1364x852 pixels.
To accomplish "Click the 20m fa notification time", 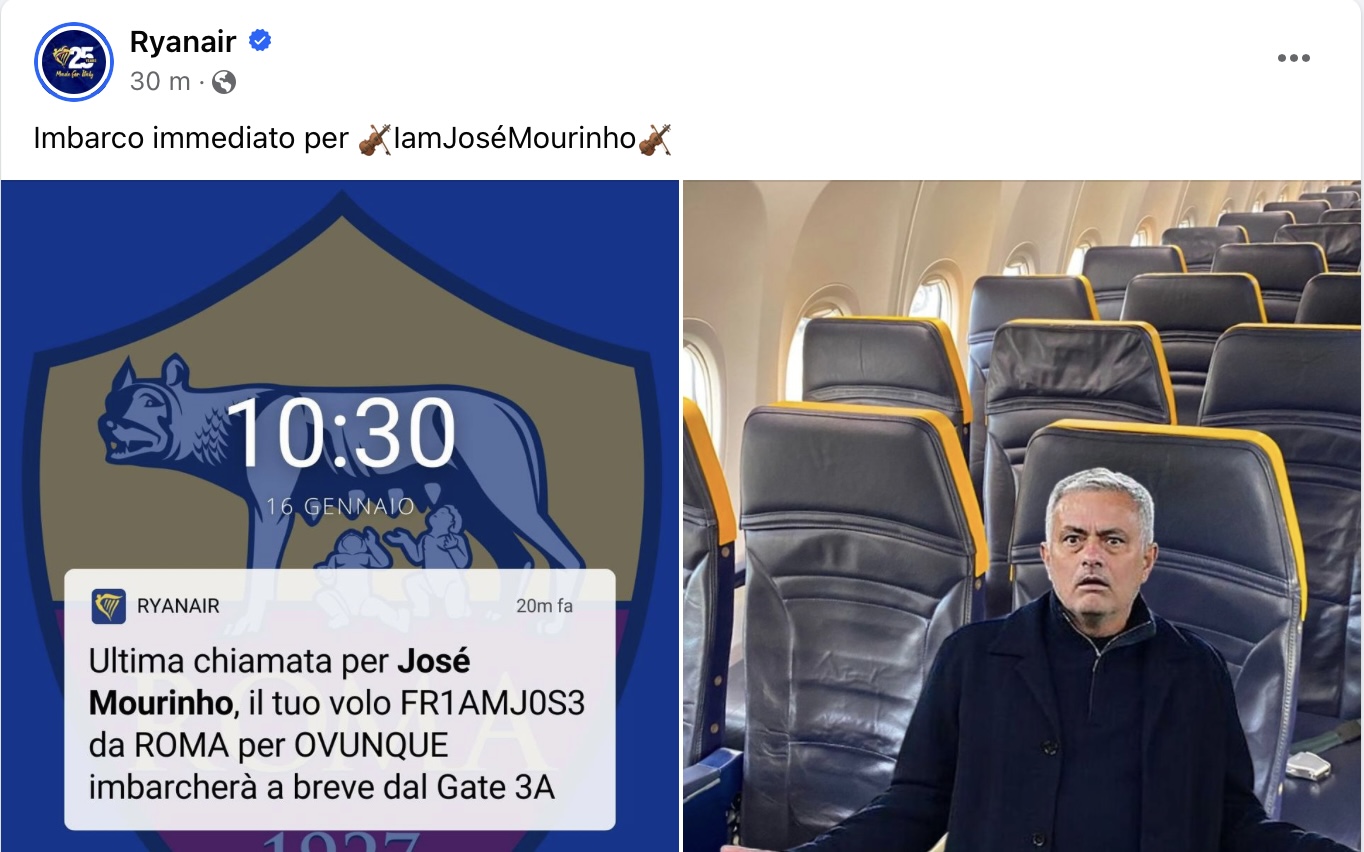I will pyautogui.click(x=545, y=606).
